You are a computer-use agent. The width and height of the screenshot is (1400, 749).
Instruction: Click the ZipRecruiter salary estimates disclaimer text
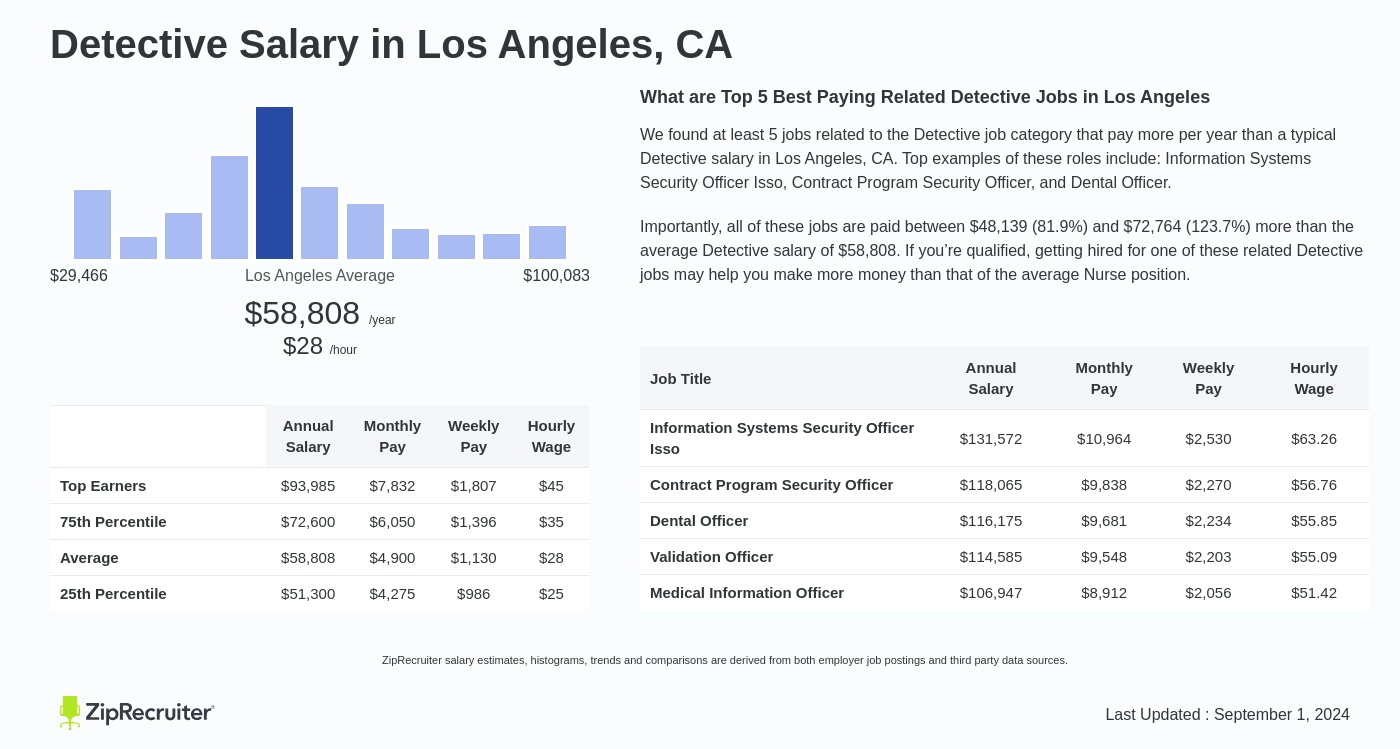(725, 660)
